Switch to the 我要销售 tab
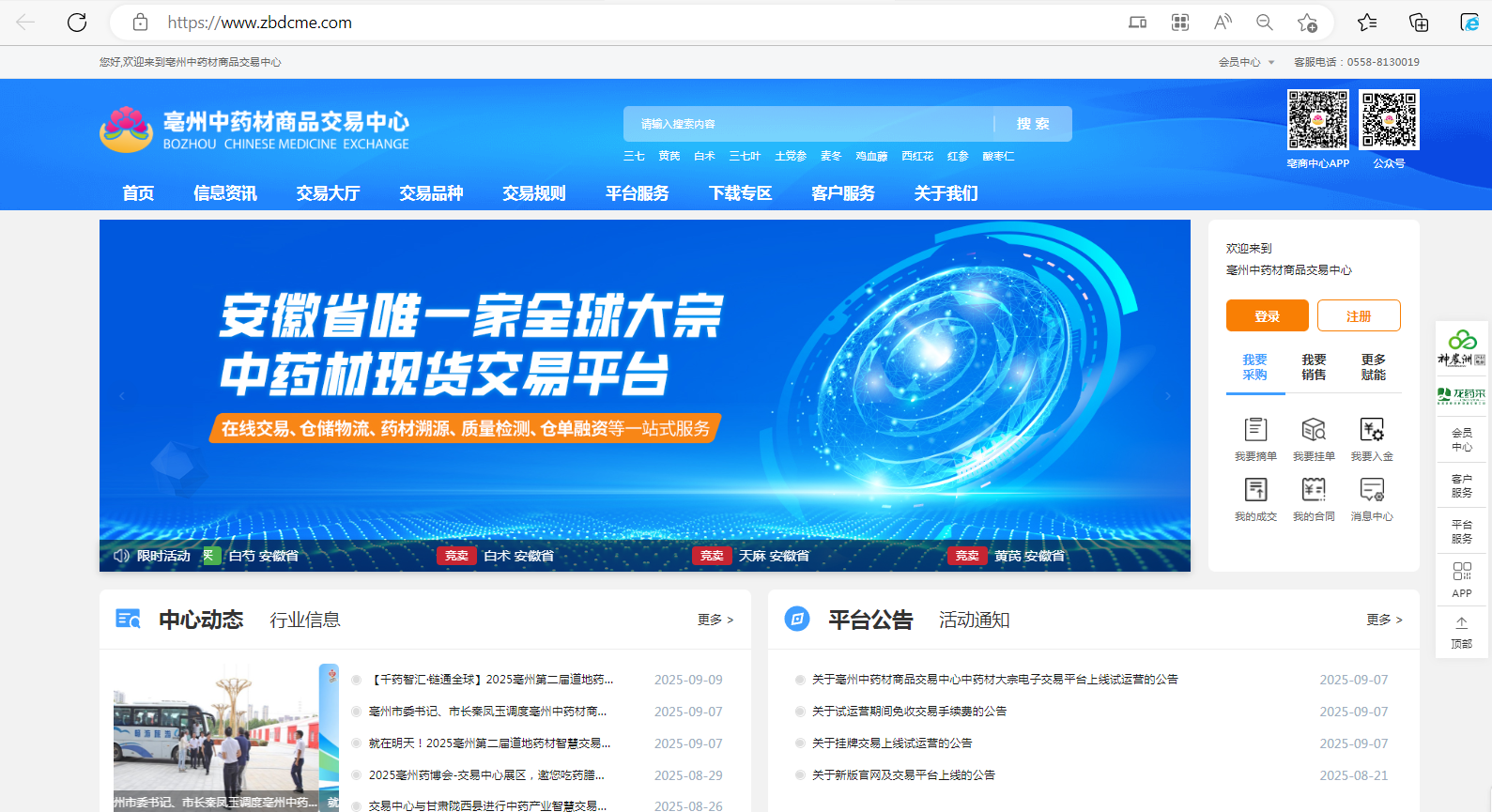 coord(1314,367)
